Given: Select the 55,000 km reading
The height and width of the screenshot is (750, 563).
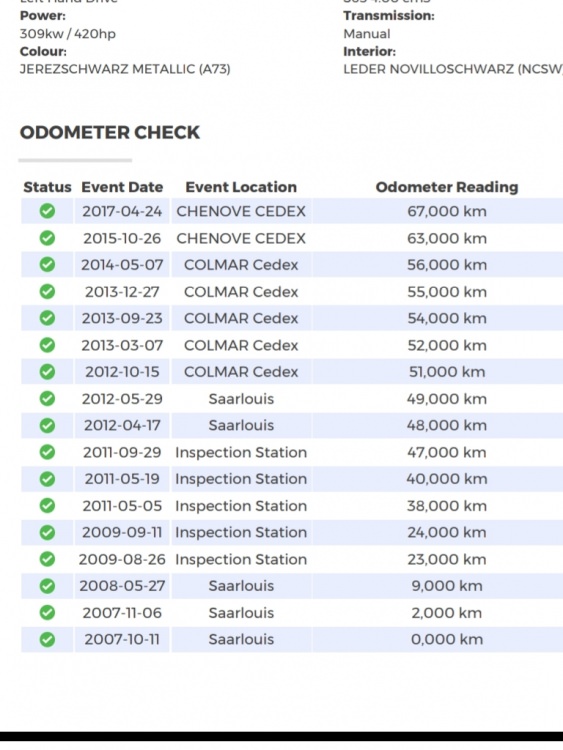Looking at the screenshot, I should tap(447, 292).
